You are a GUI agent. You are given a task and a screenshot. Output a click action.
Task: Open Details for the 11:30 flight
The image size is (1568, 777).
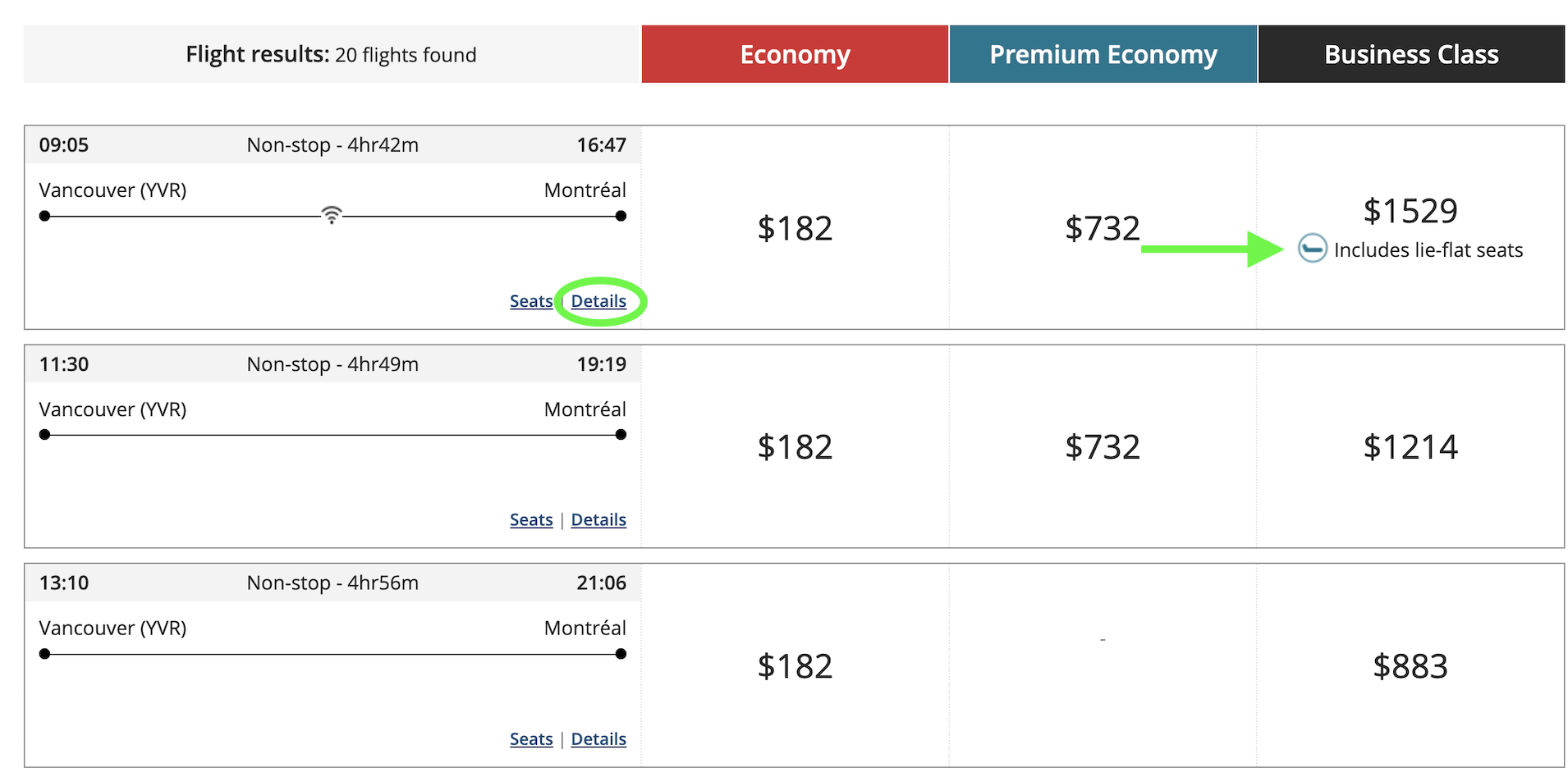point(598,519)
